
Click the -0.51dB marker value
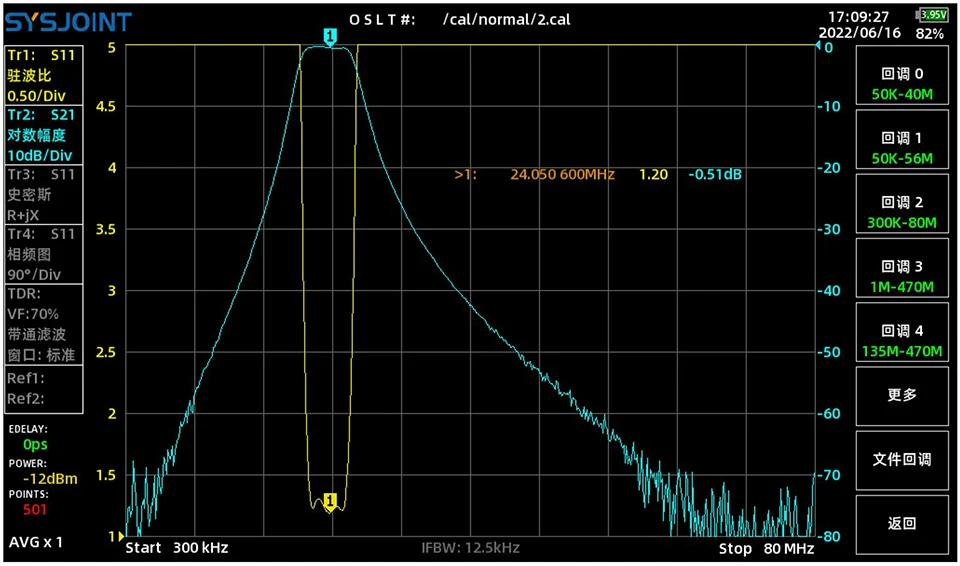pyautogui.click(x=714, y=175)
